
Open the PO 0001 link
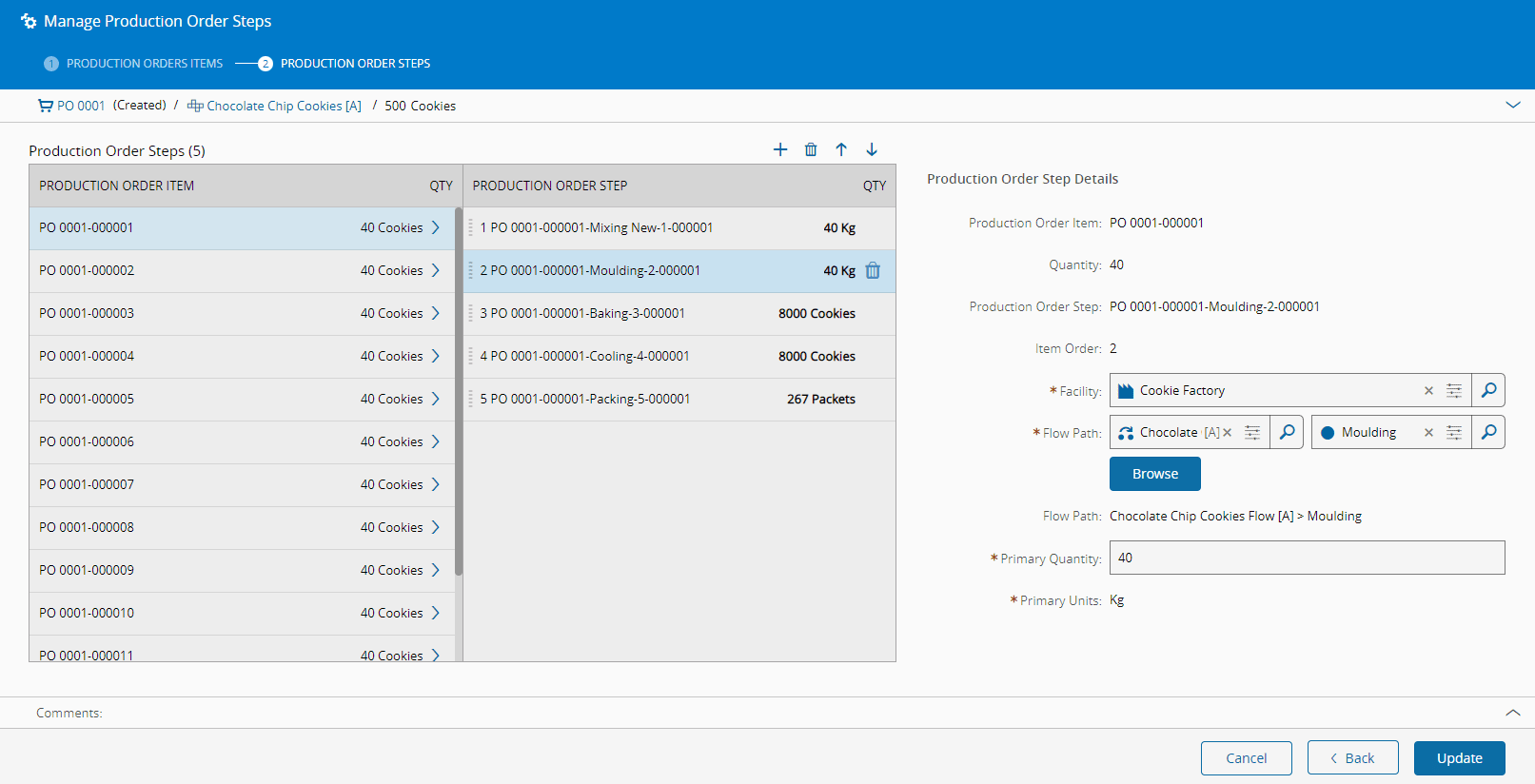coord(80,106)
